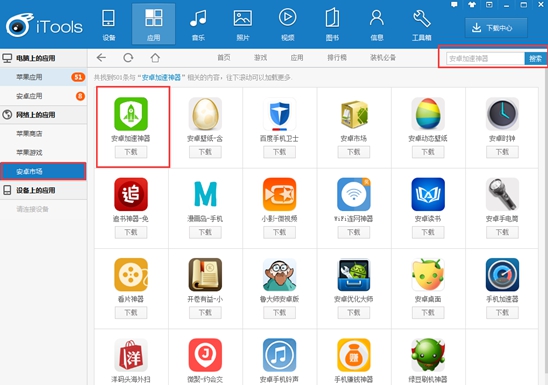Collapse the 电脑上的应用 sidebar group

43,58
